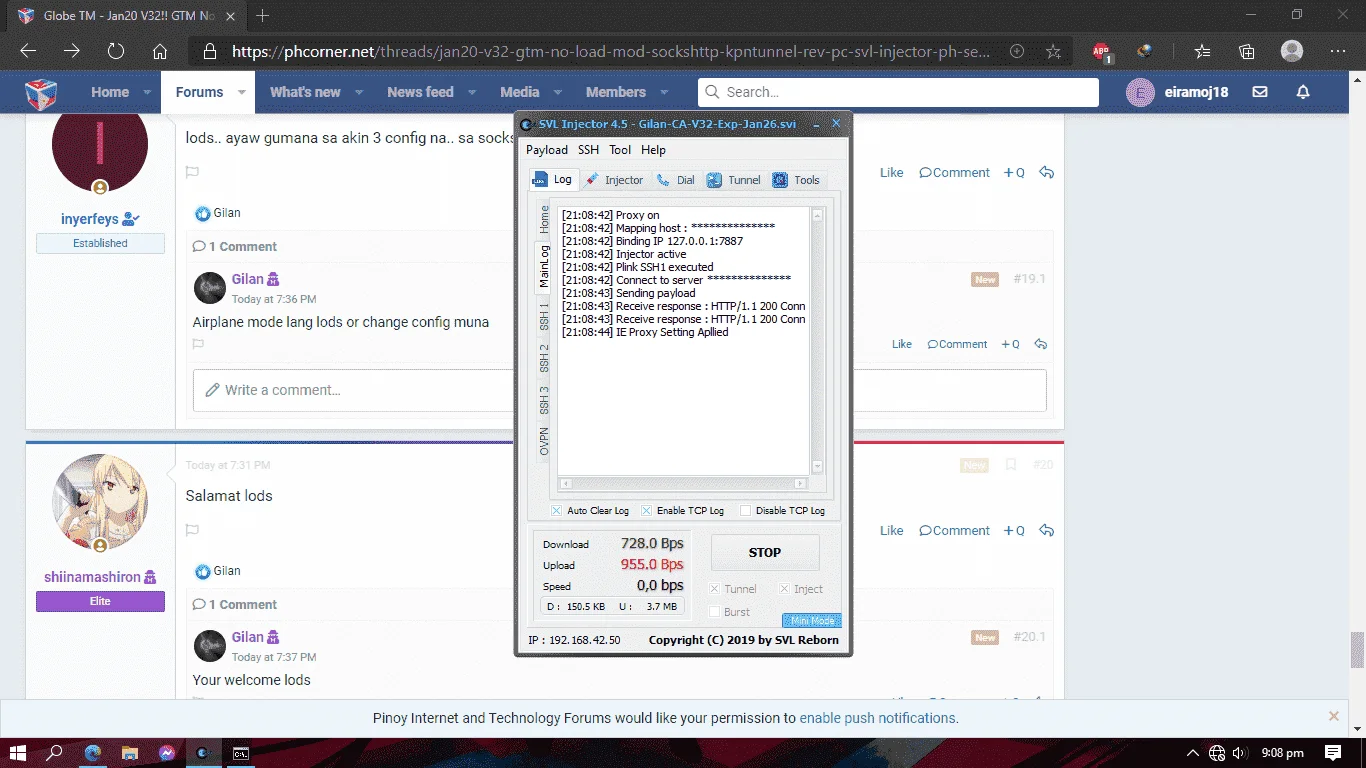Click Like on shiinamashiron's post
The image size is (1366, 768).
pyautogui.click(x=891, y=531)
